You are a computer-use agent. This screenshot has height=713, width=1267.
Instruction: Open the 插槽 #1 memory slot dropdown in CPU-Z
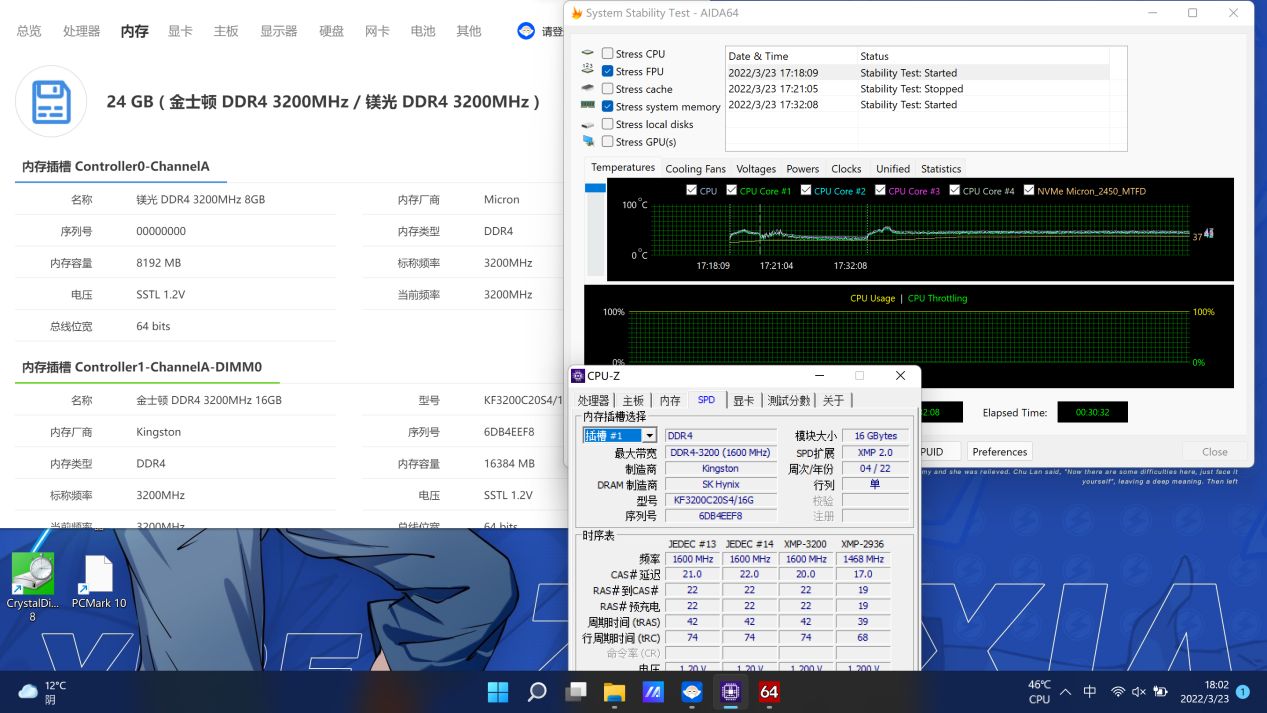point(648,435)
